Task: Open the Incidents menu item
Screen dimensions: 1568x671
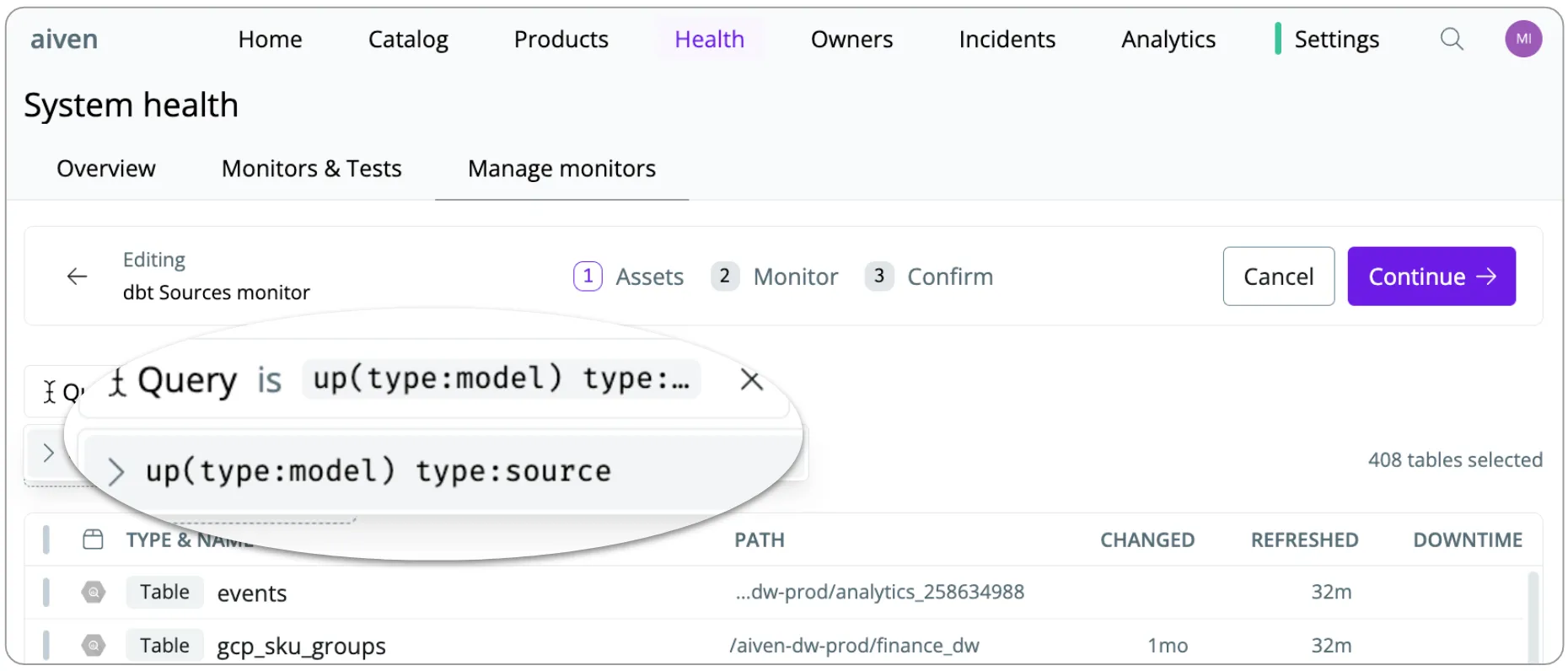Action: [1007, 40]
